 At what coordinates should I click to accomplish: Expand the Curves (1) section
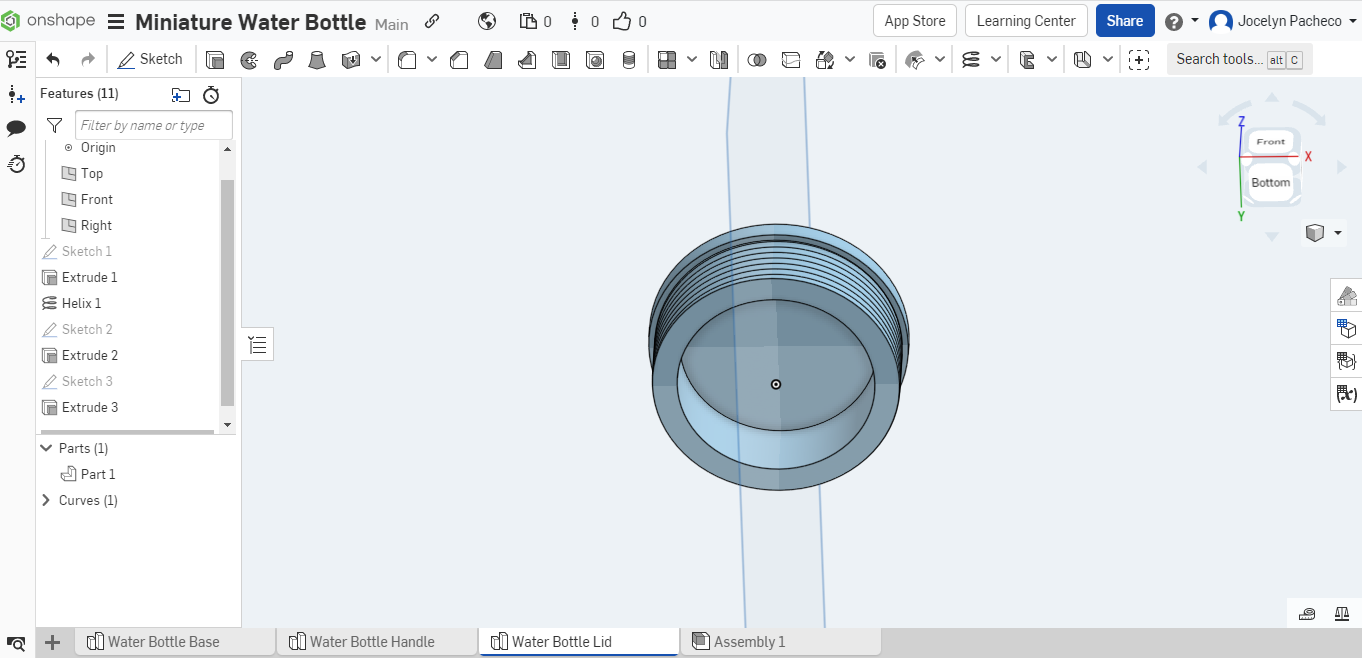(x=46, y=500)
